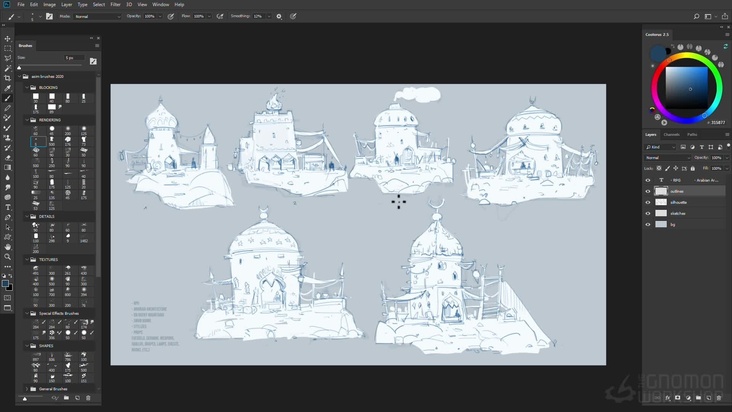
Task: Hide the outlines layer
Action: click(x=648, y=191)
